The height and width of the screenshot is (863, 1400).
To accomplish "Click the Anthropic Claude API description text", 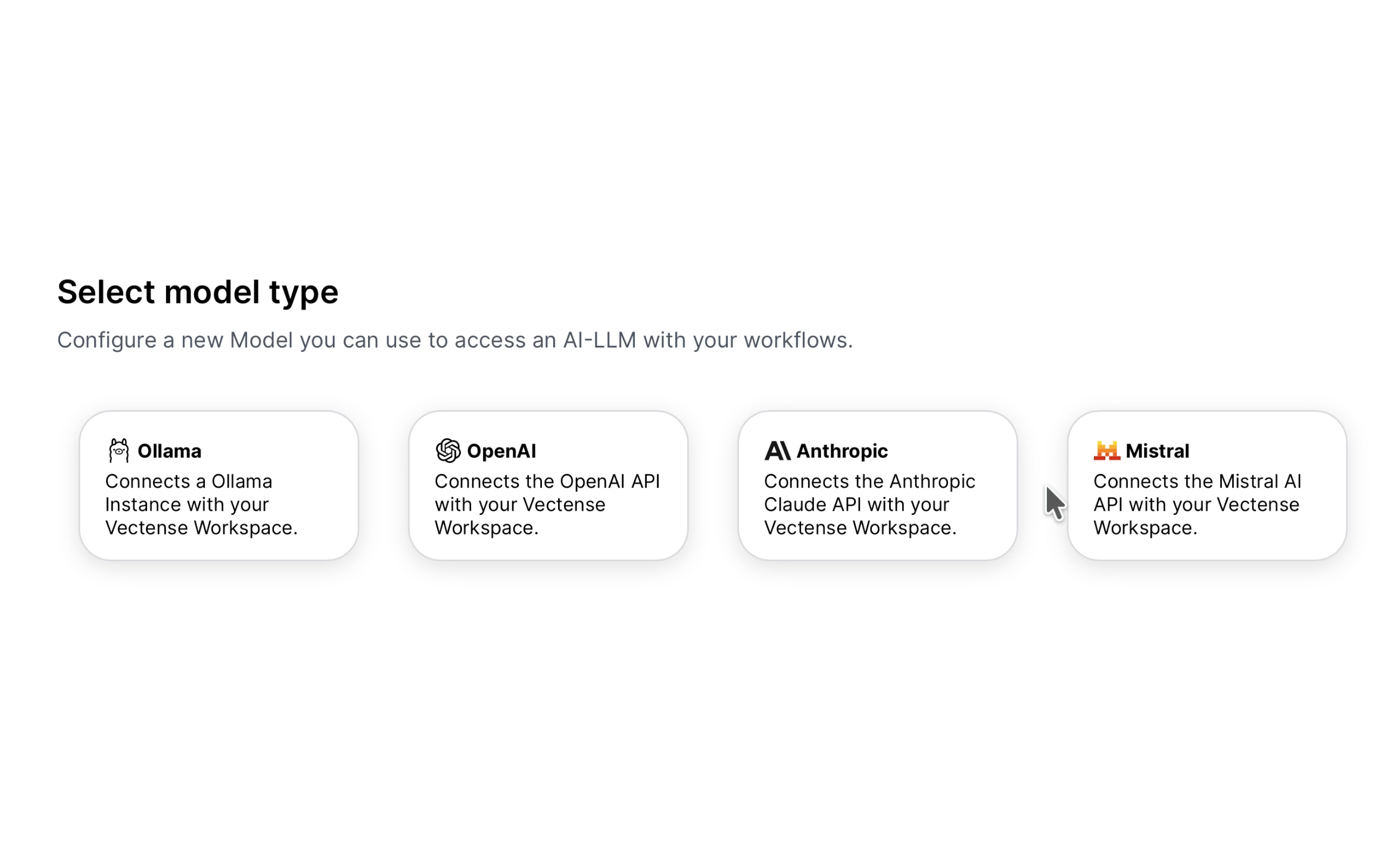I will click(x=869, y=505).
